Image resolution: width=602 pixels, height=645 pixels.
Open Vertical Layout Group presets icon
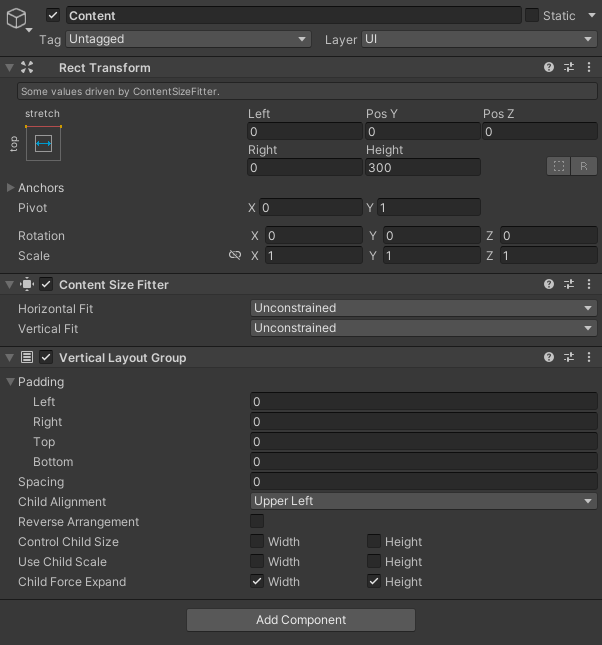[569, 357]
